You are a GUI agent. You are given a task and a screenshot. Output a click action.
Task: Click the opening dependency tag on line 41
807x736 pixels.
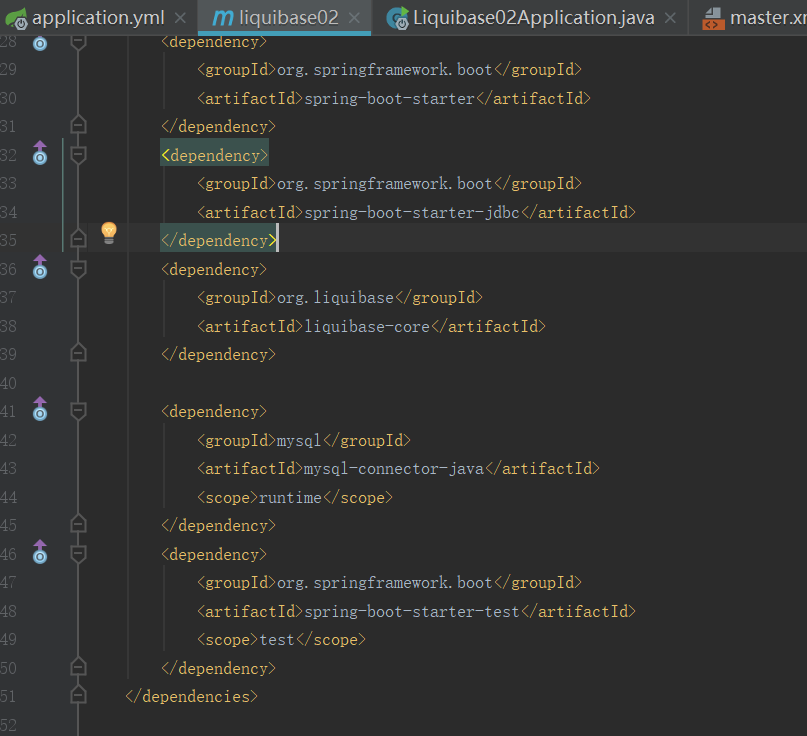tap(214, 412)
